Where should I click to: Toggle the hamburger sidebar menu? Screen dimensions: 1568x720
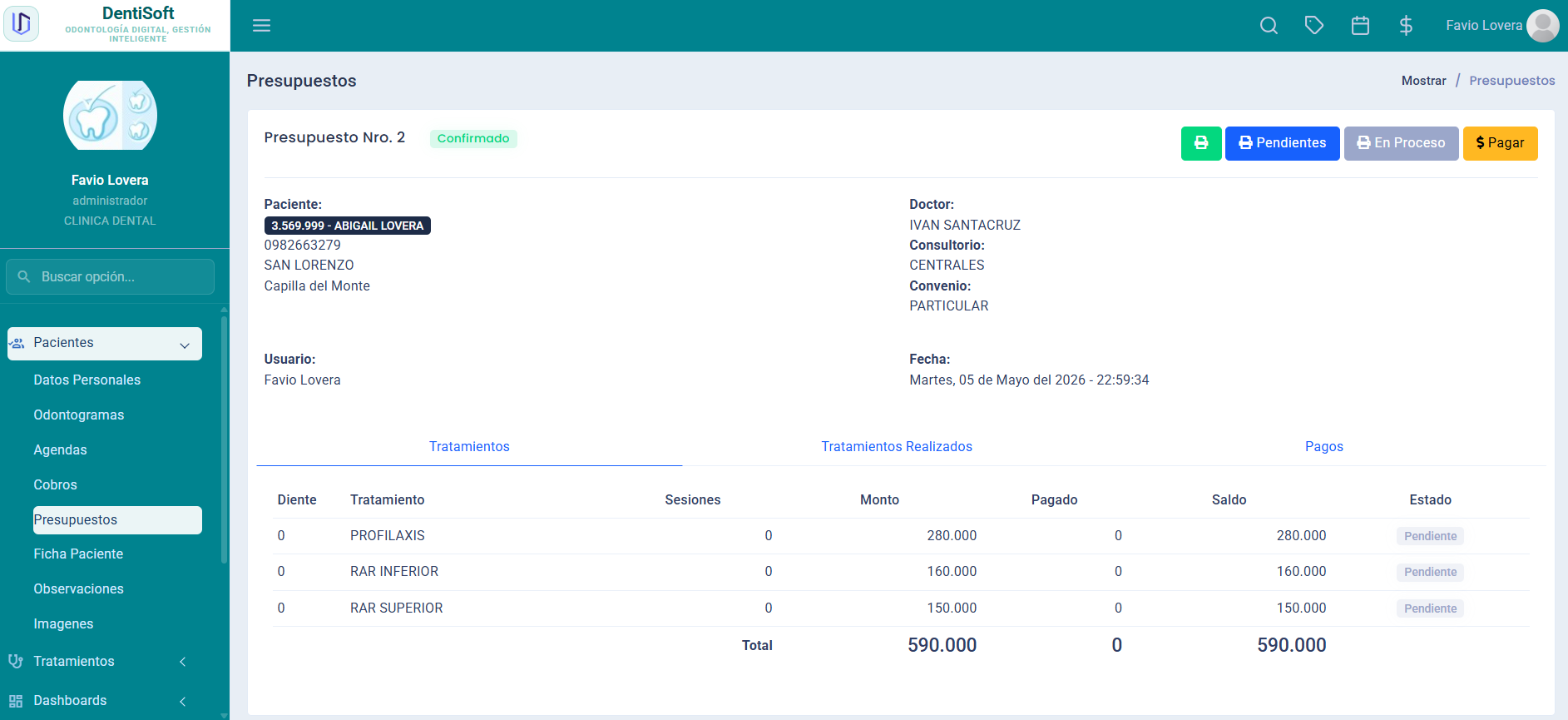coord(262,26)
